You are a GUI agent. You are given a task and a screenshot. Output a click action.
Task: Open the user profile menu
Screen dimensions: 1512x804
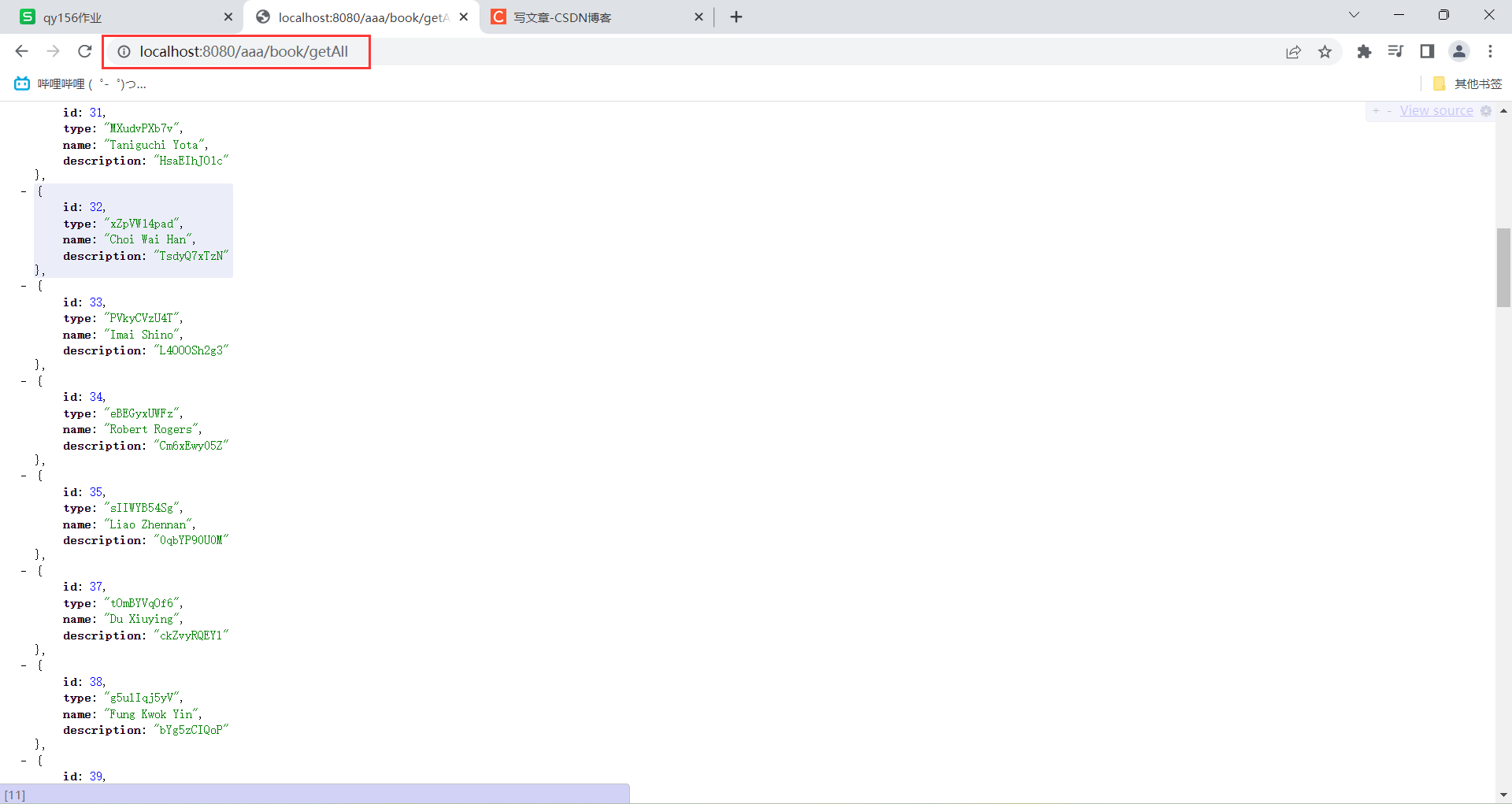tap(1459, 51)
